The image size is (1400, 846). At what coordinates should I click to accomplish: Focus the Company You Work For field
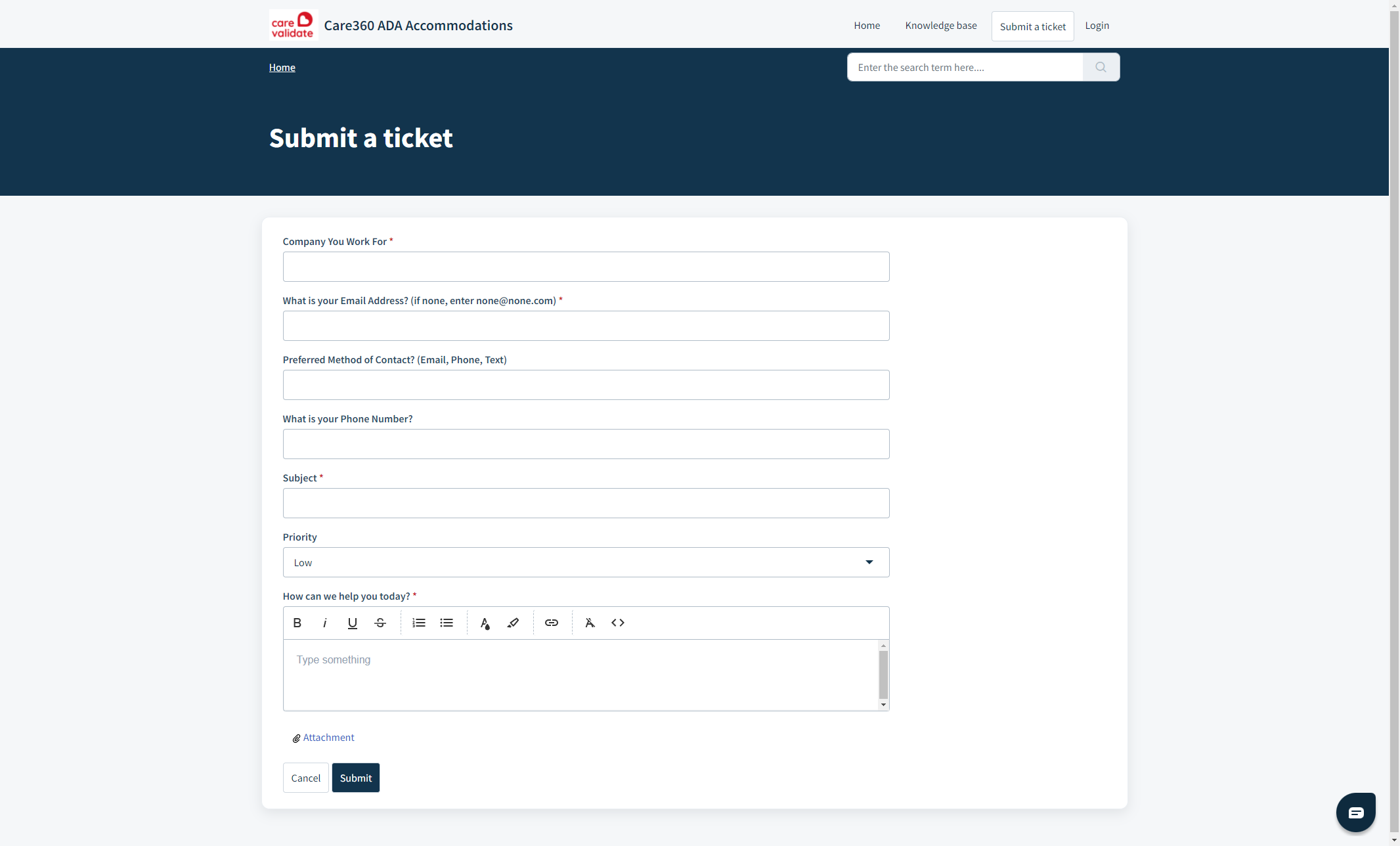pos(586,267)
